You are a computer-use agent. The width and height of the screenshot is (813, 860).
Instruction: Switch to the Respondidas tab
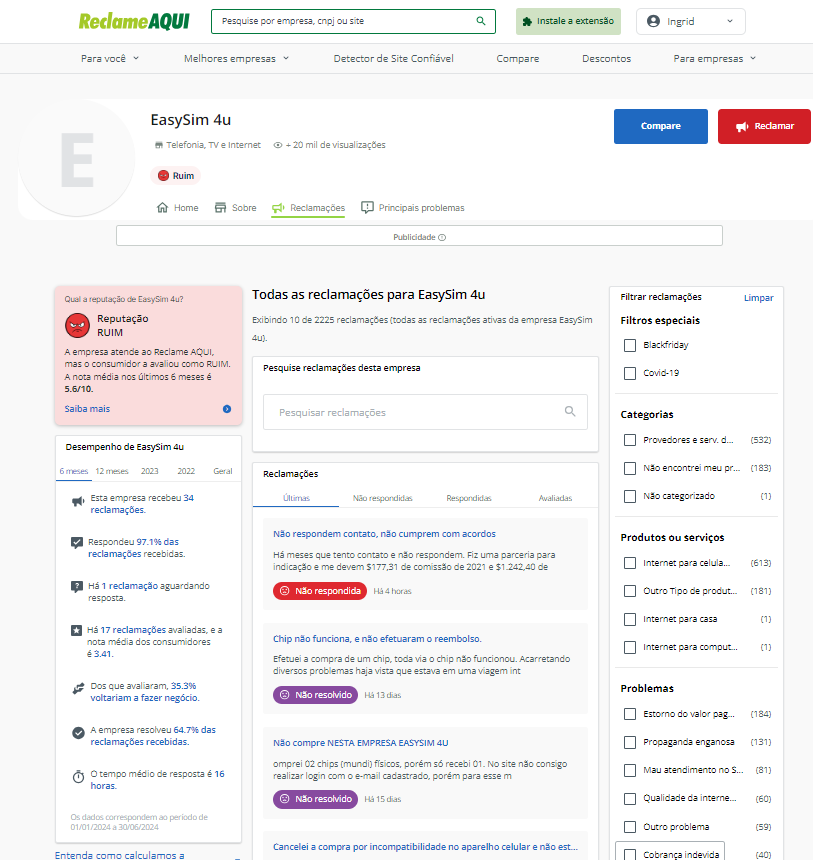click(468, 498)
